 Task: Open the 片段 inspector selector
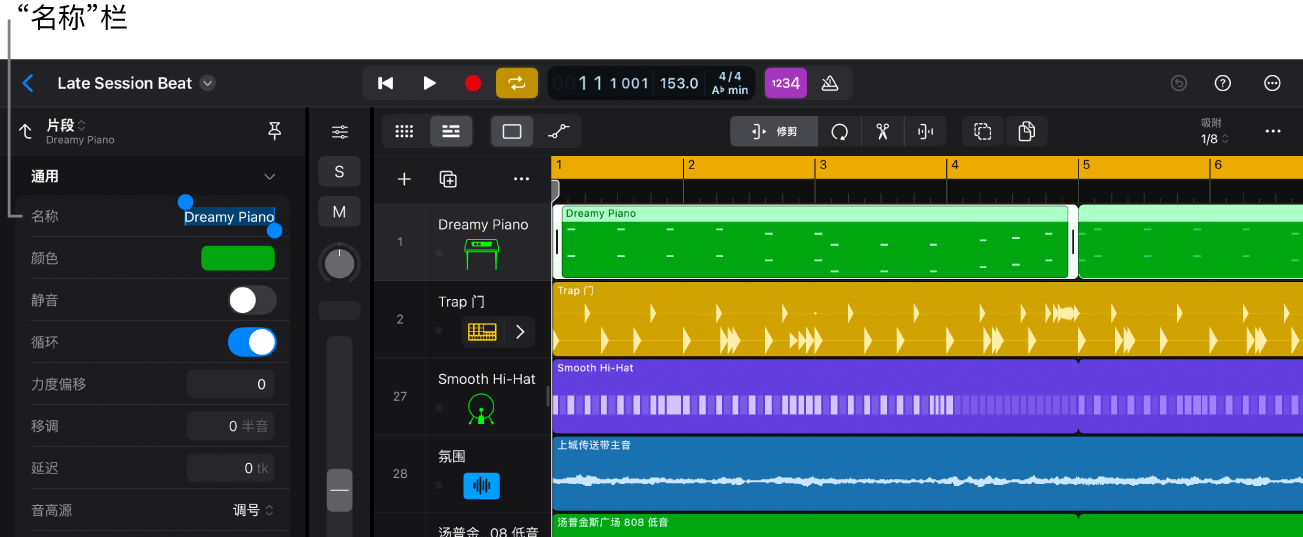pyautogui.click(x=67, y=125)
